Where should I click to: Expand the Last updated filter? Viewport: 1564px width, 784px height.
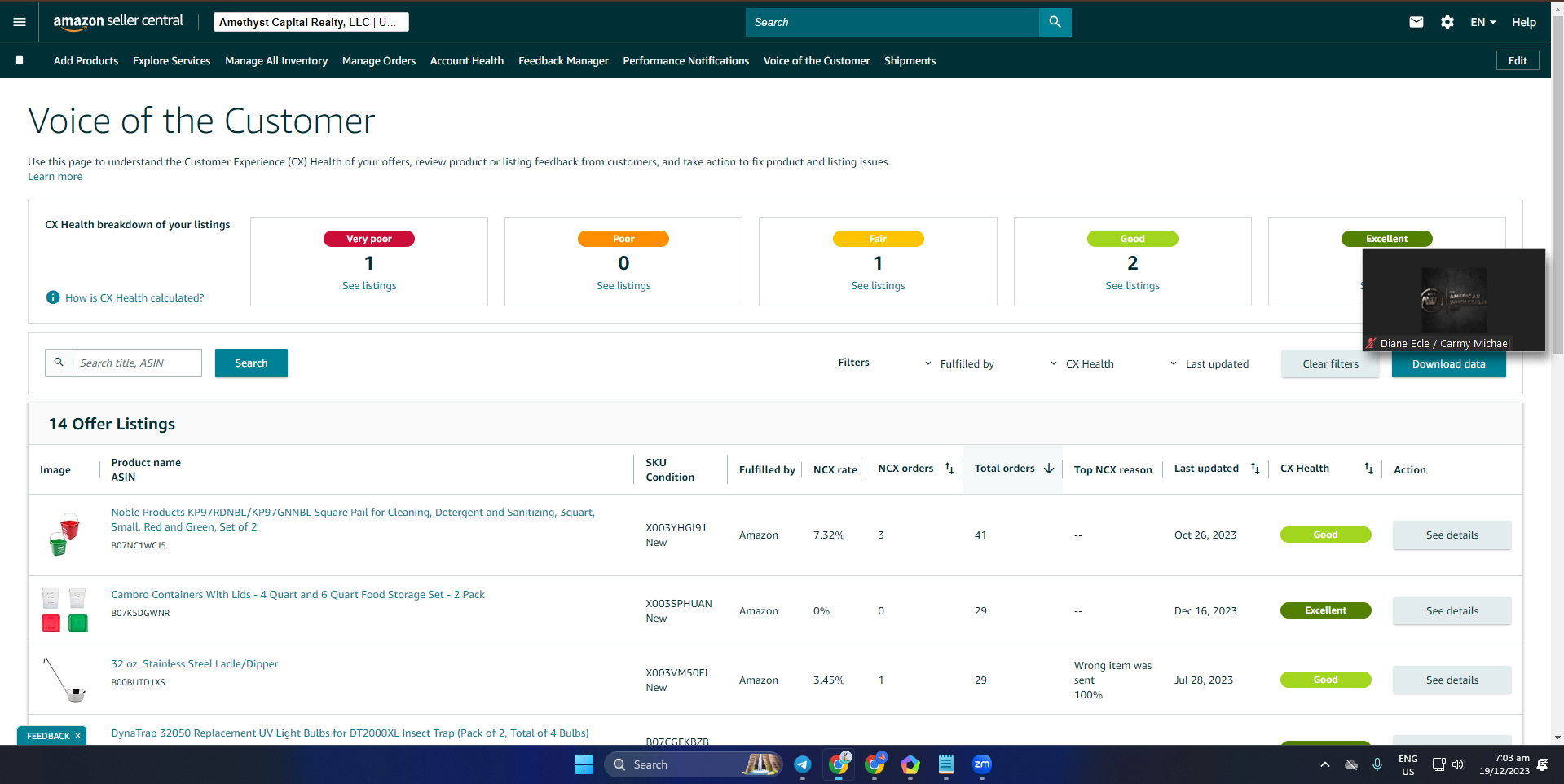(1209, 363)
